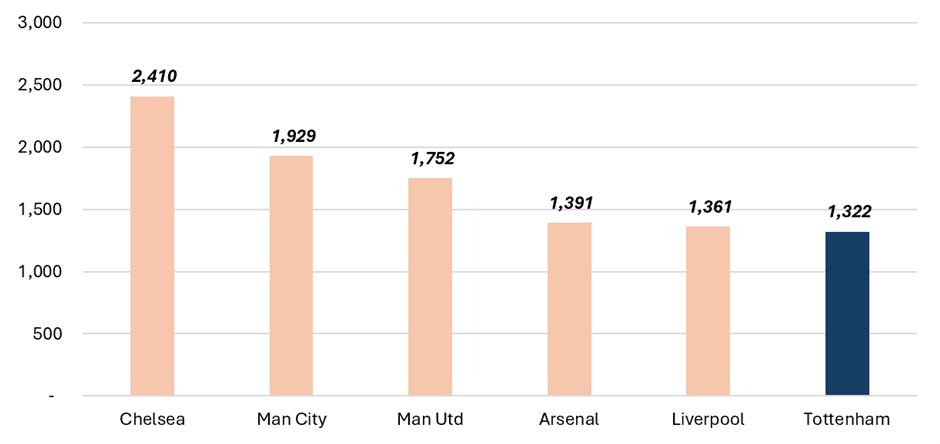Click the Chelsea axis label
940x444 pixels.
152,419
